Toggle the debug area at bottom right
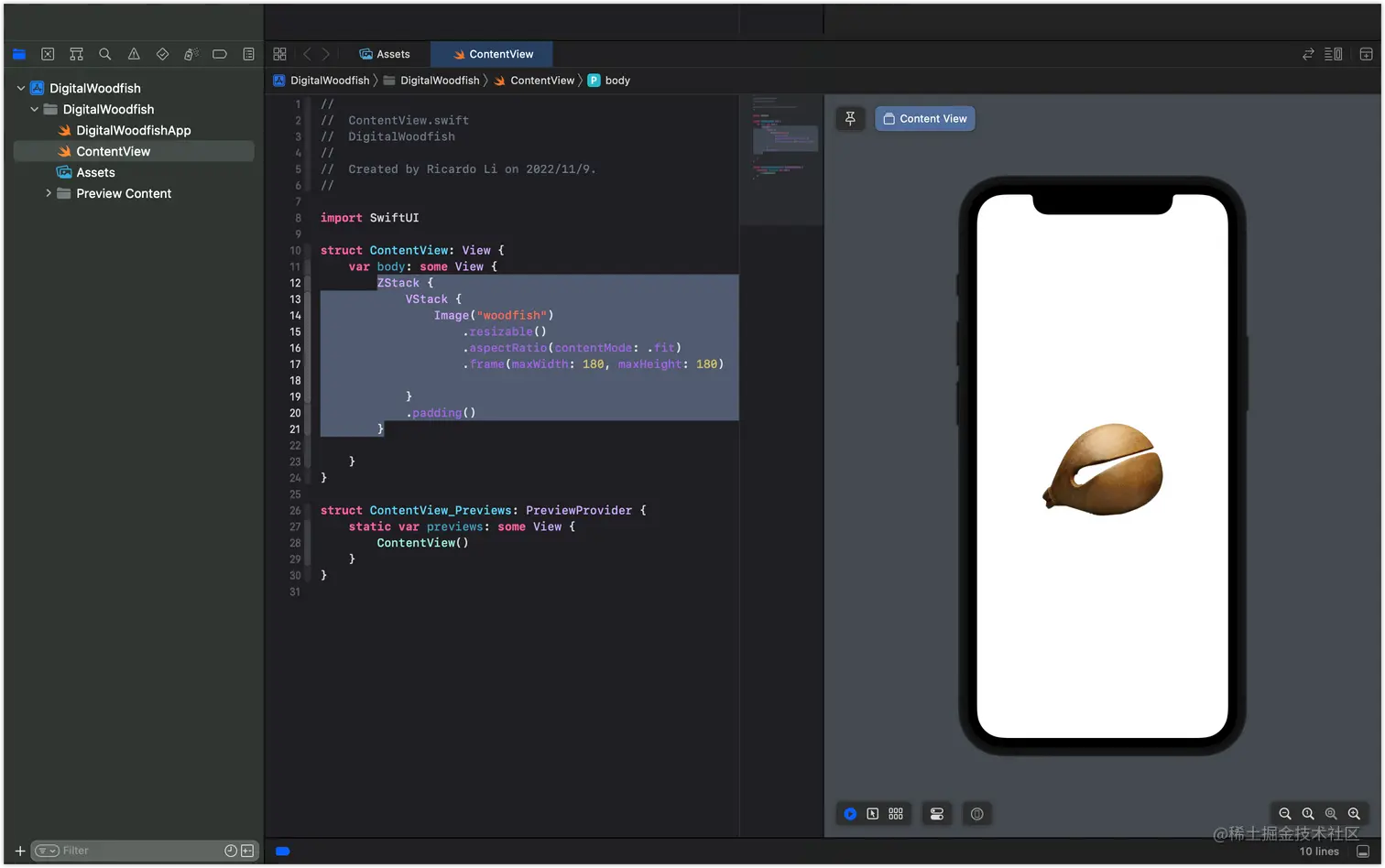Screen dimensions: 1385x868 1363,852
